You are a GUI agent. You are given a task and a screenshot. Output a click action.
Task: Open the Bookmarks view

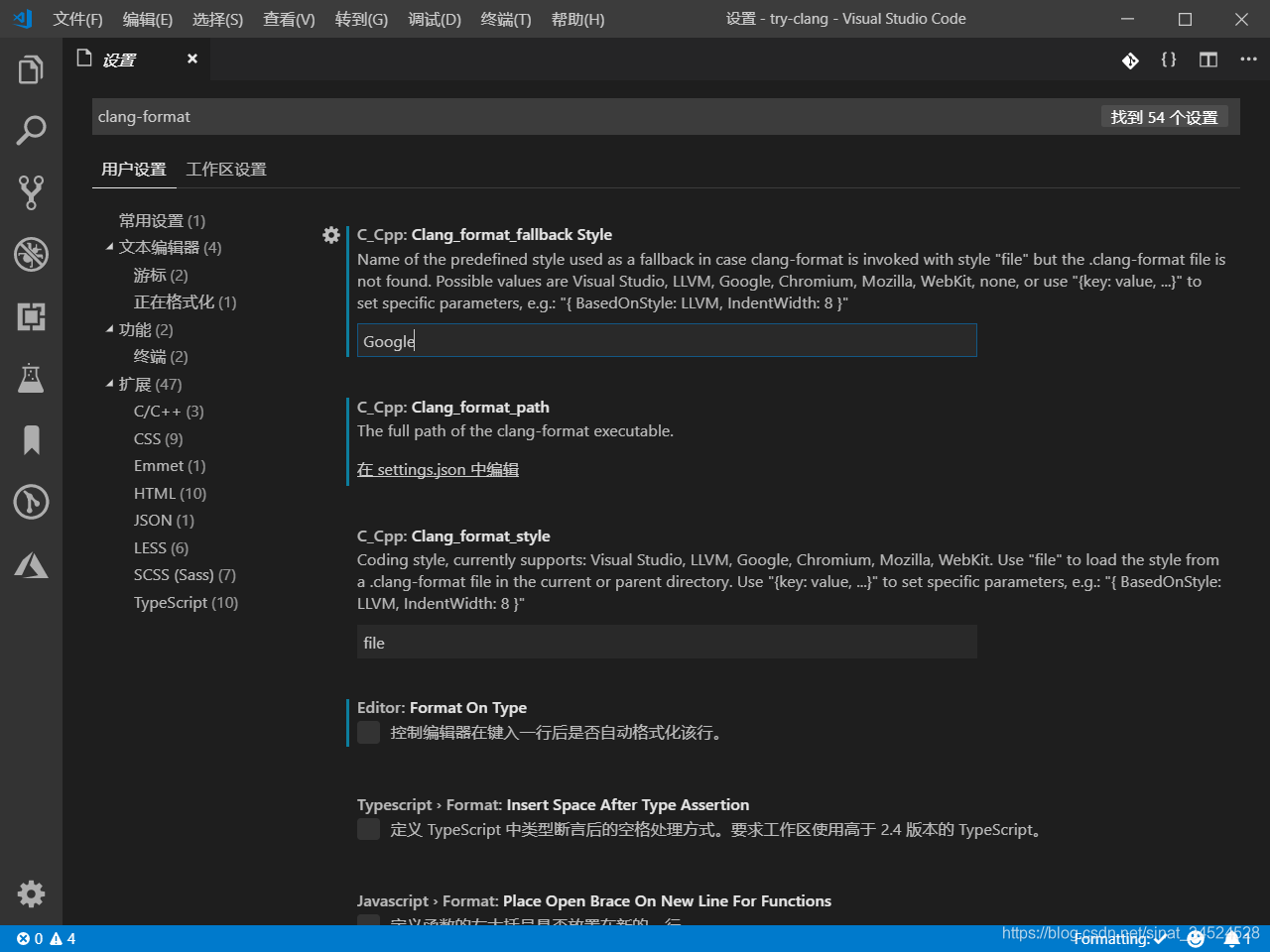pyautogui.click(x=31, y=440)
